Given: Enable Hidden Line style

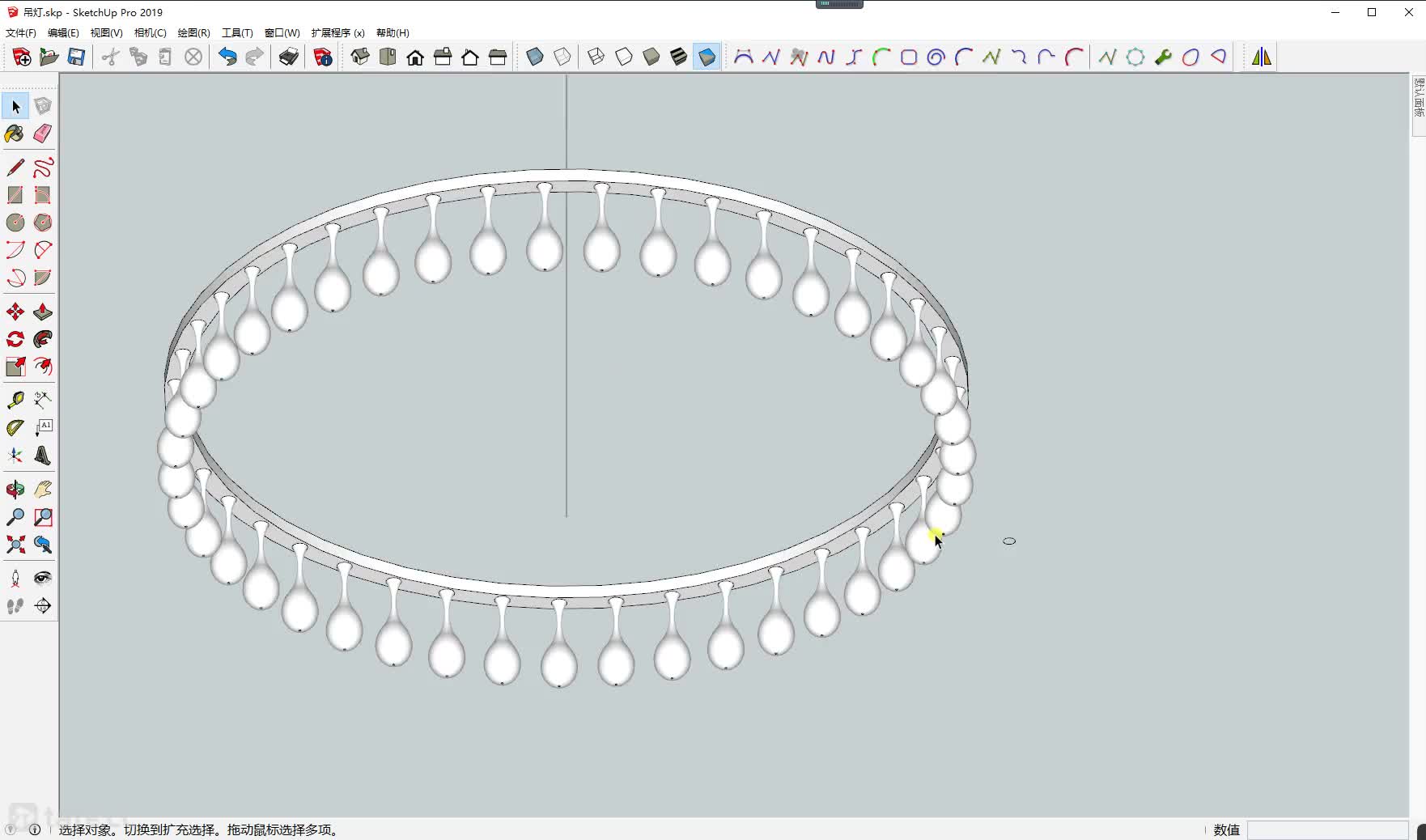Looking at the screenshot, I should click(624, 57).
